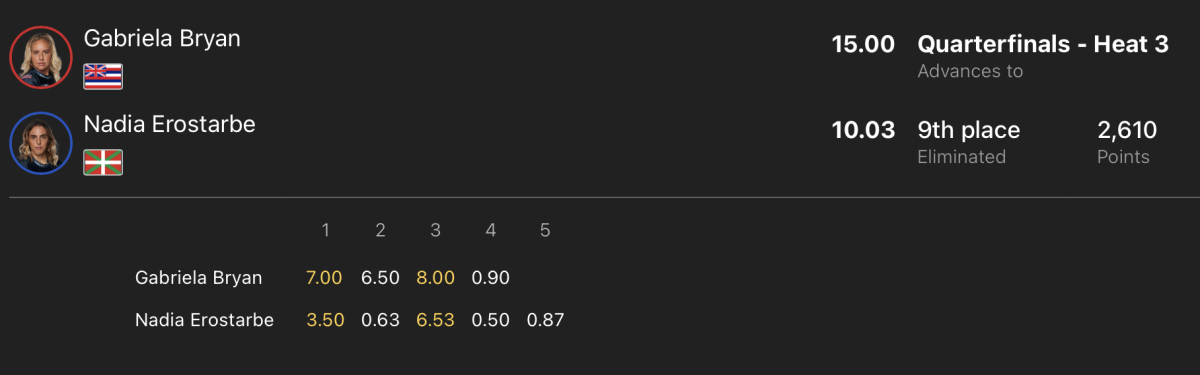Click Nadia Erostarbe row label in score table
This screenshot has height=375, width=1200.
pyautogui.click(x=204, y=320)
